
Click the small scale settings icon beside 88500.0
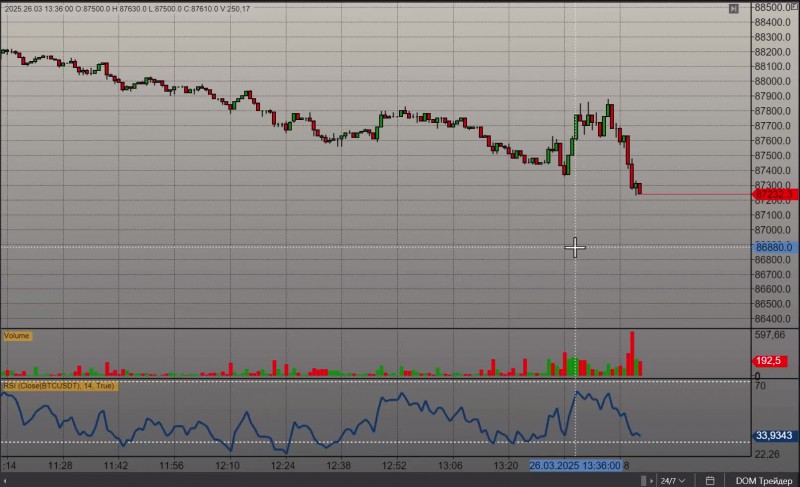pos(794,7)
